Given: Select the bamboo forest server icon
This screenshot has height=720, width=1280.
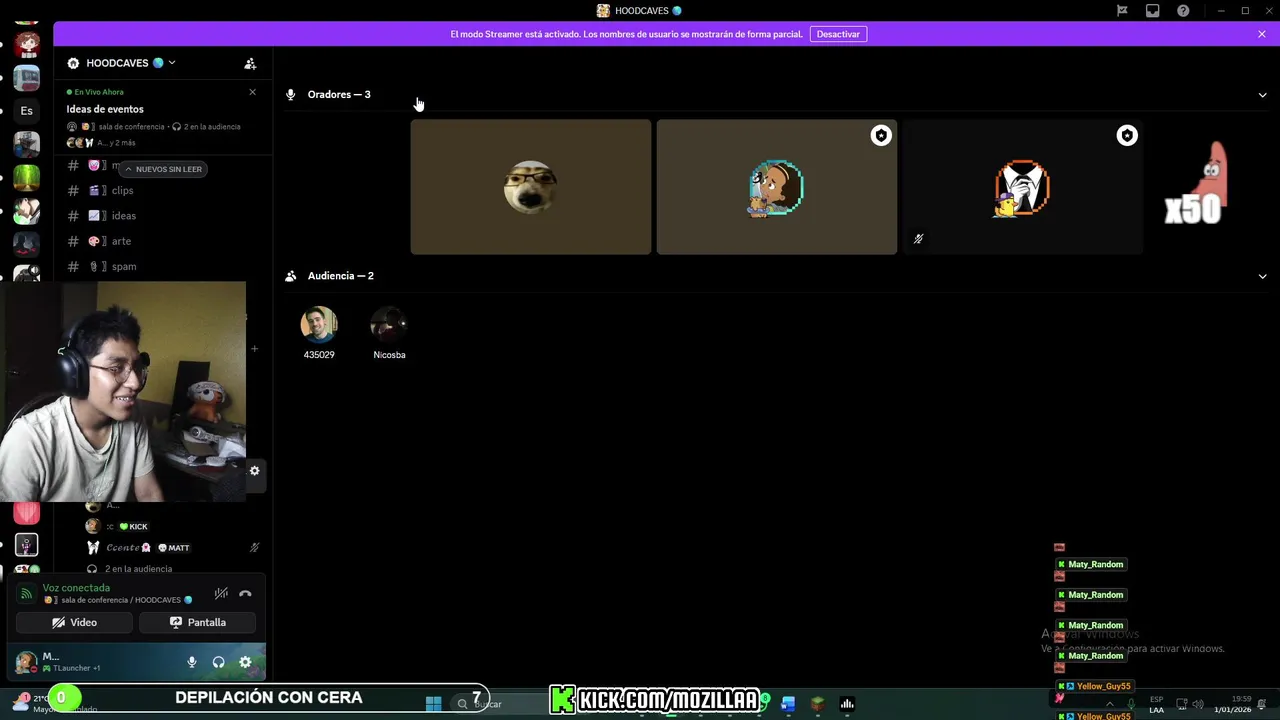Looking at the screenshot, I should (26, 177).
